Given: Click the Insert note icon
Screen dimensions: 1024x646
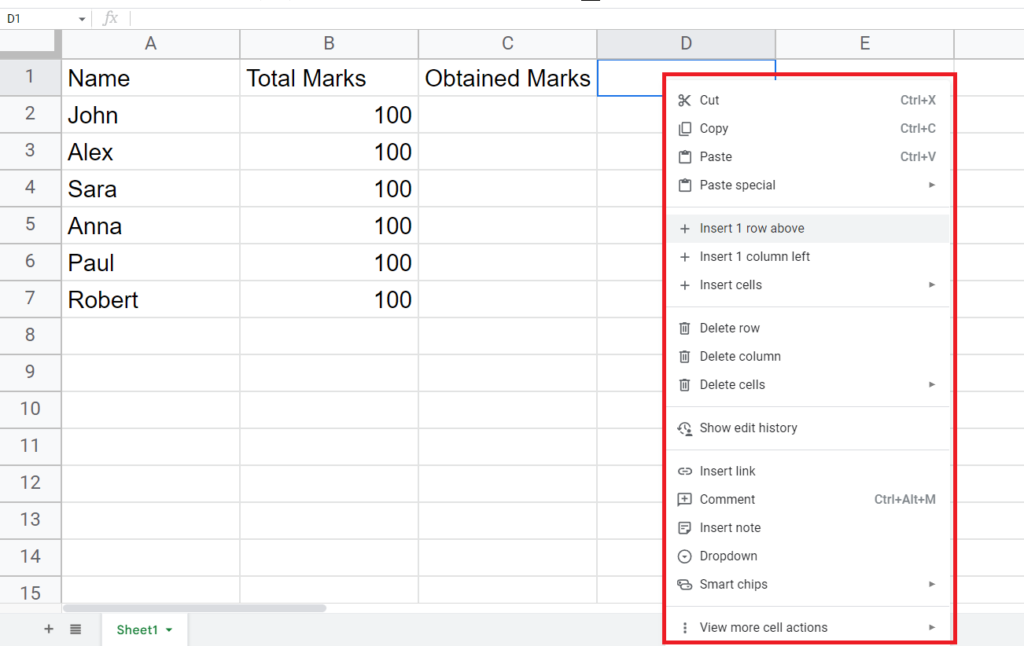Looking at the screenshot, I should click(x=684, y=528).
